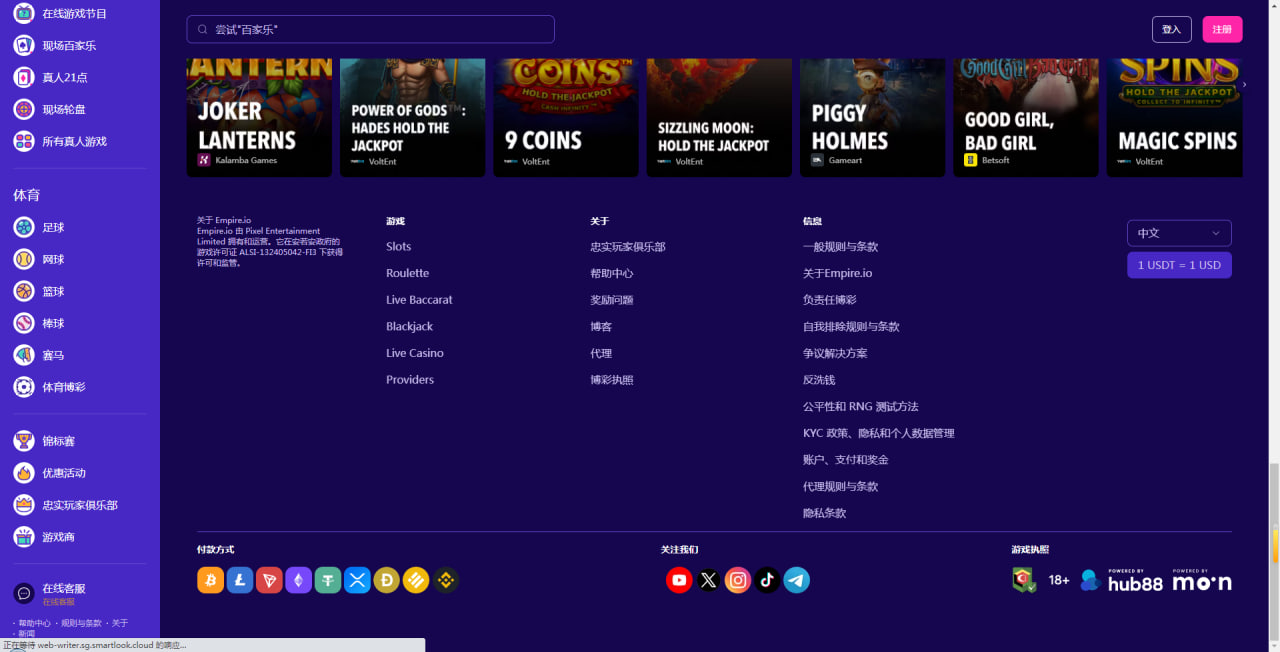This screenshot has height=652, width=1280.
Task: Open the Slots footer link
Action: click(x=399, y=247)
